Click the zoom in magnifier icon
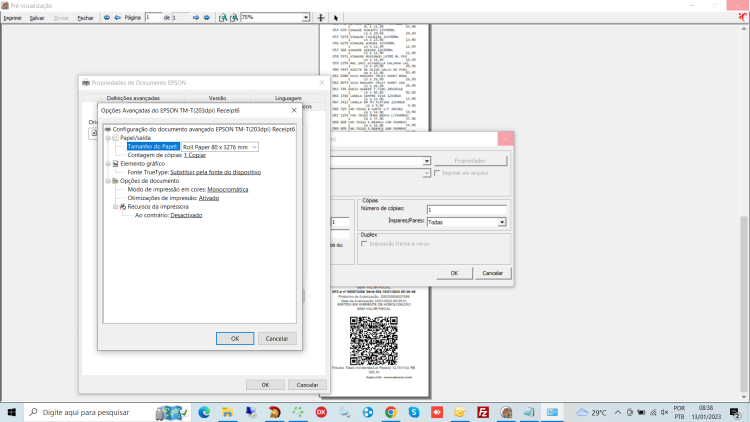The height and width of the screenshot is (422, 750). tap(223, 18)
